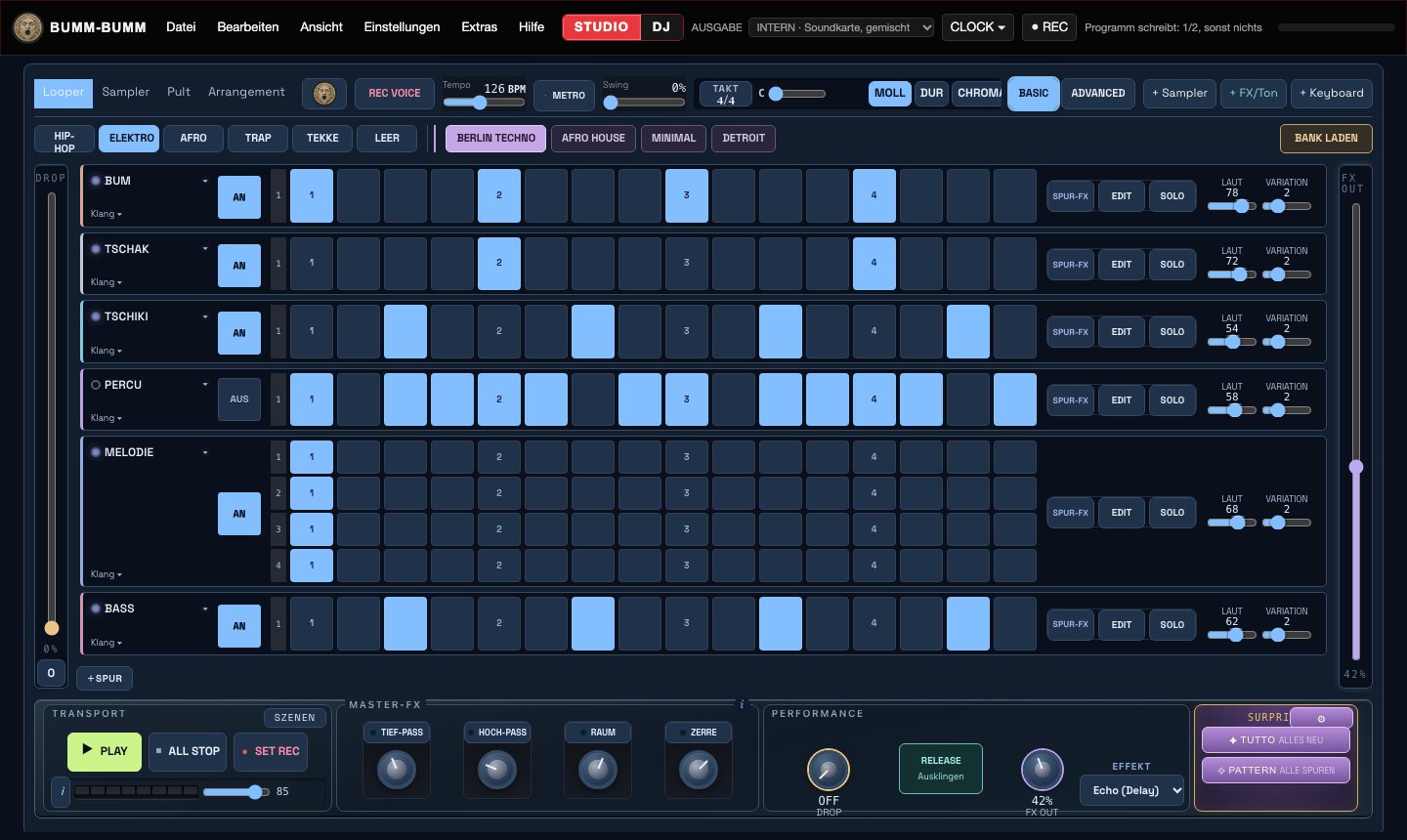1407x840 pixels.
Task: Open the Extras menu
Action: 479,27
